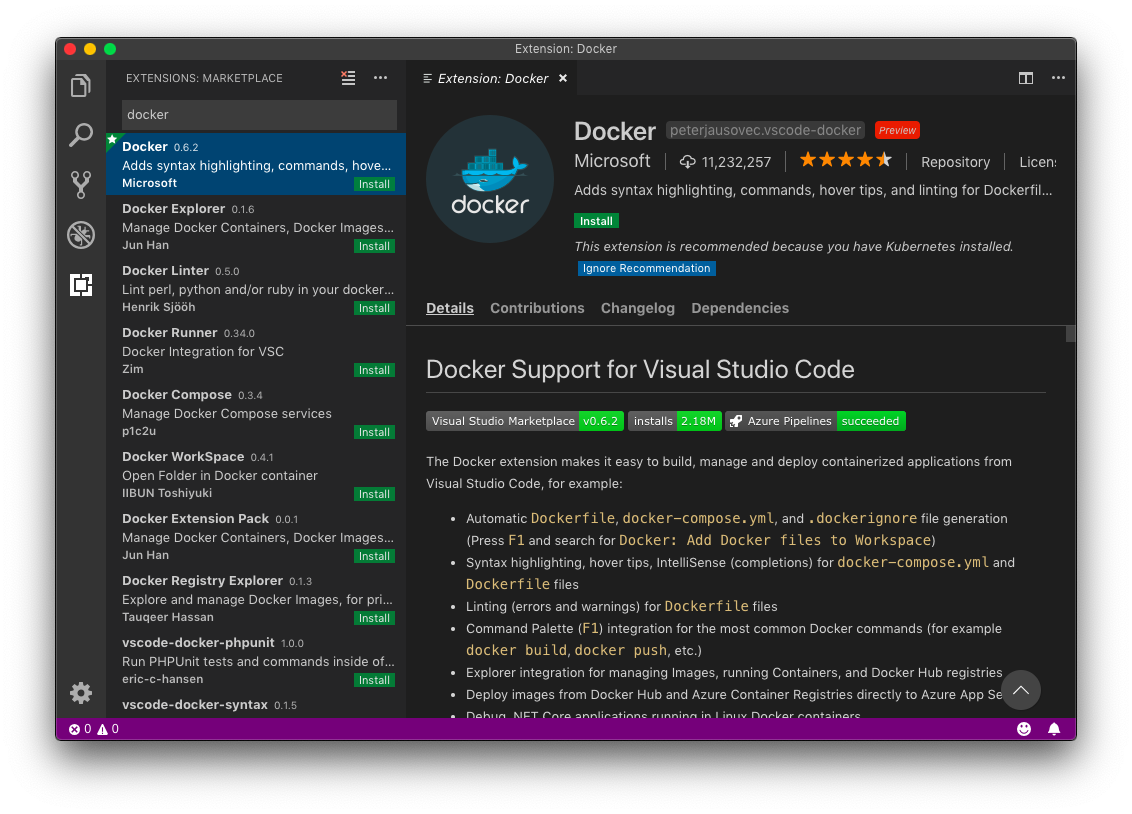The image size is (1132, 814).
Task: Click the Azure Pipelines succeeded badge
Action: coord(816,421)
